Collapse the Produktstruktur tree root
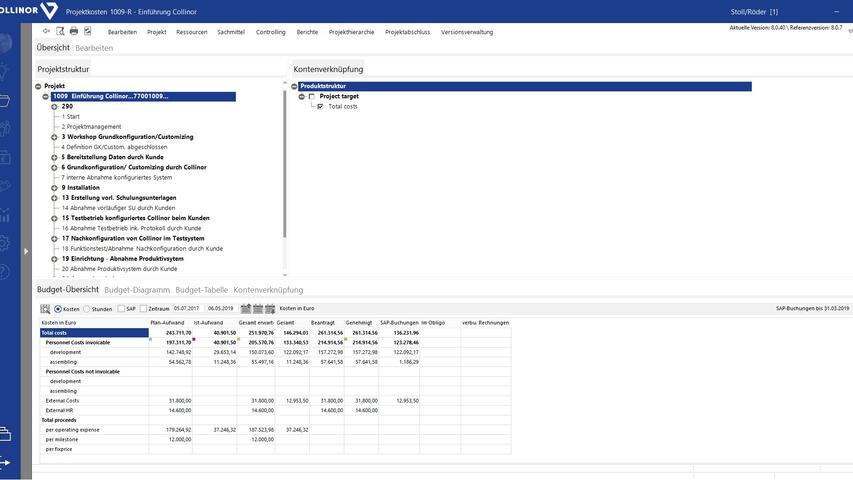853x480 pixels. 295,87
